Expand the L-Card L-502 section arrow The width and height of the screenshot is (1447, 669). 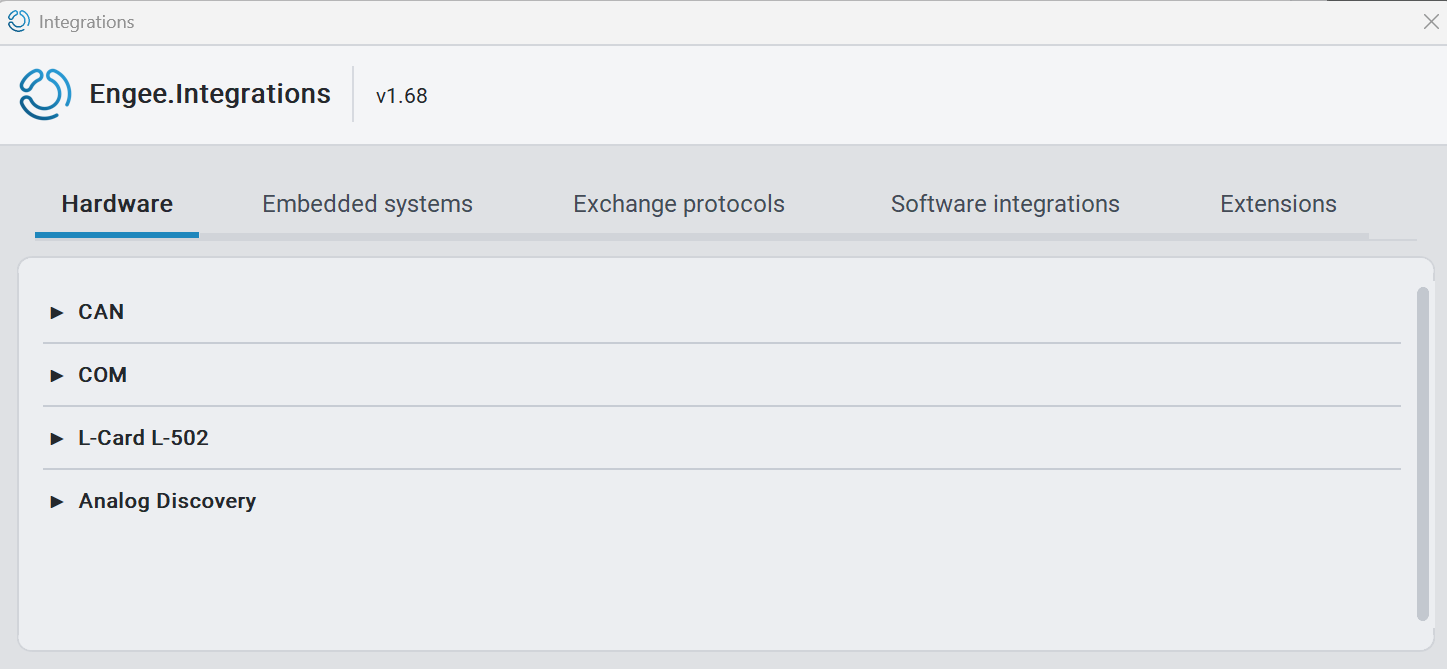[57, 439]
